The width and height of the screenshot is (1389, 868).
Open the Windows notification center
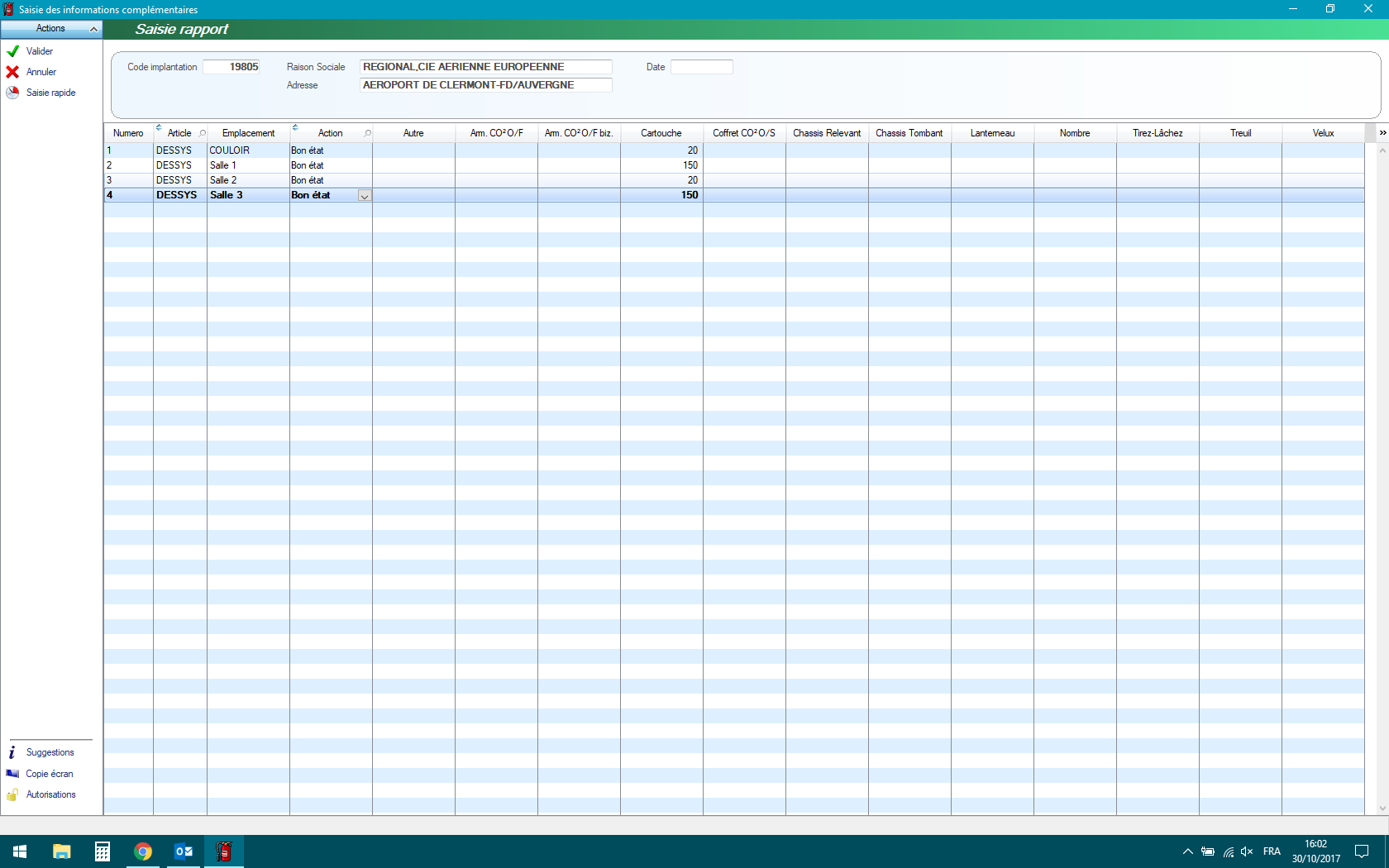point(1362,851)
